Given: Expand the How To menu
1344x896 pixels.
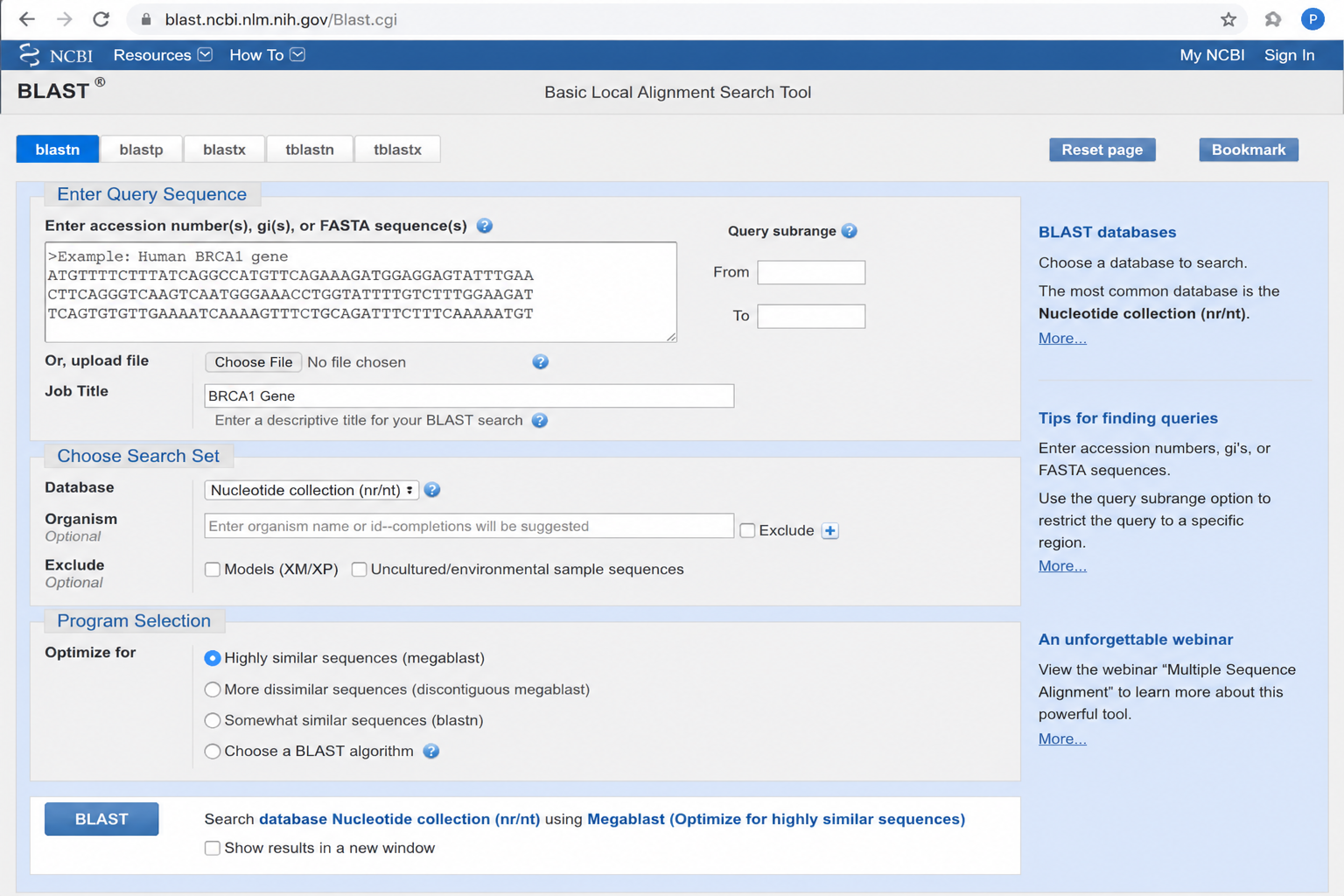Looking at the screenshot, I should (x=267, y=55).
